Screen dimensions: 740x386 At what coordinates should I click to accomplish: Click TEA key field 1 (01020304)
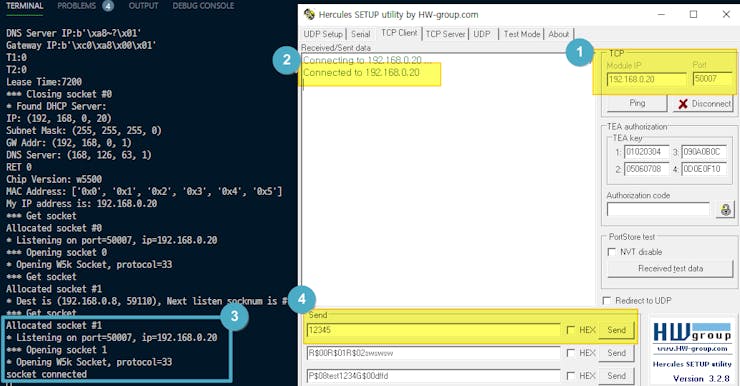[x=647, y=152]
